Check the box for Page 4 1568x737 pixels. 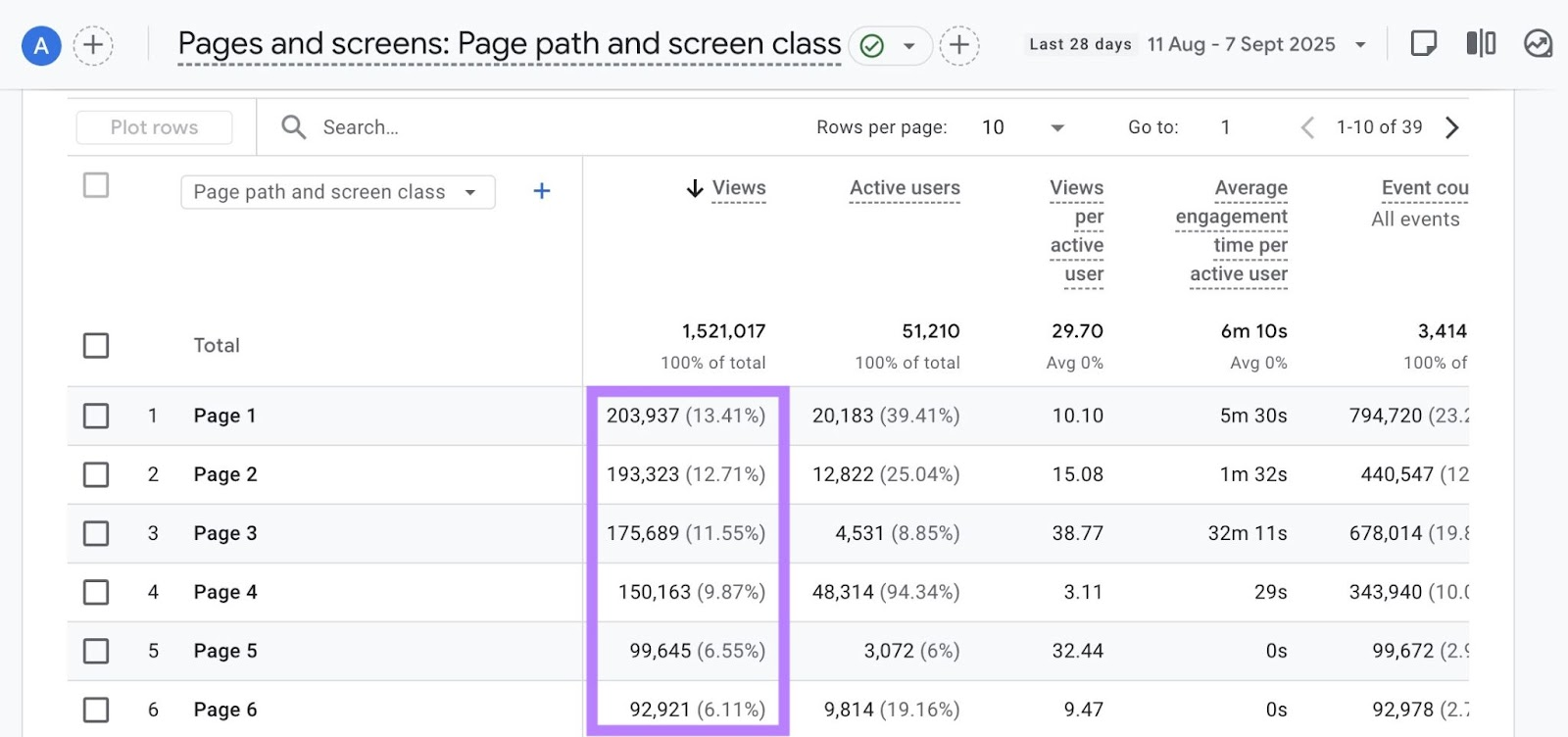click(96, 592)
